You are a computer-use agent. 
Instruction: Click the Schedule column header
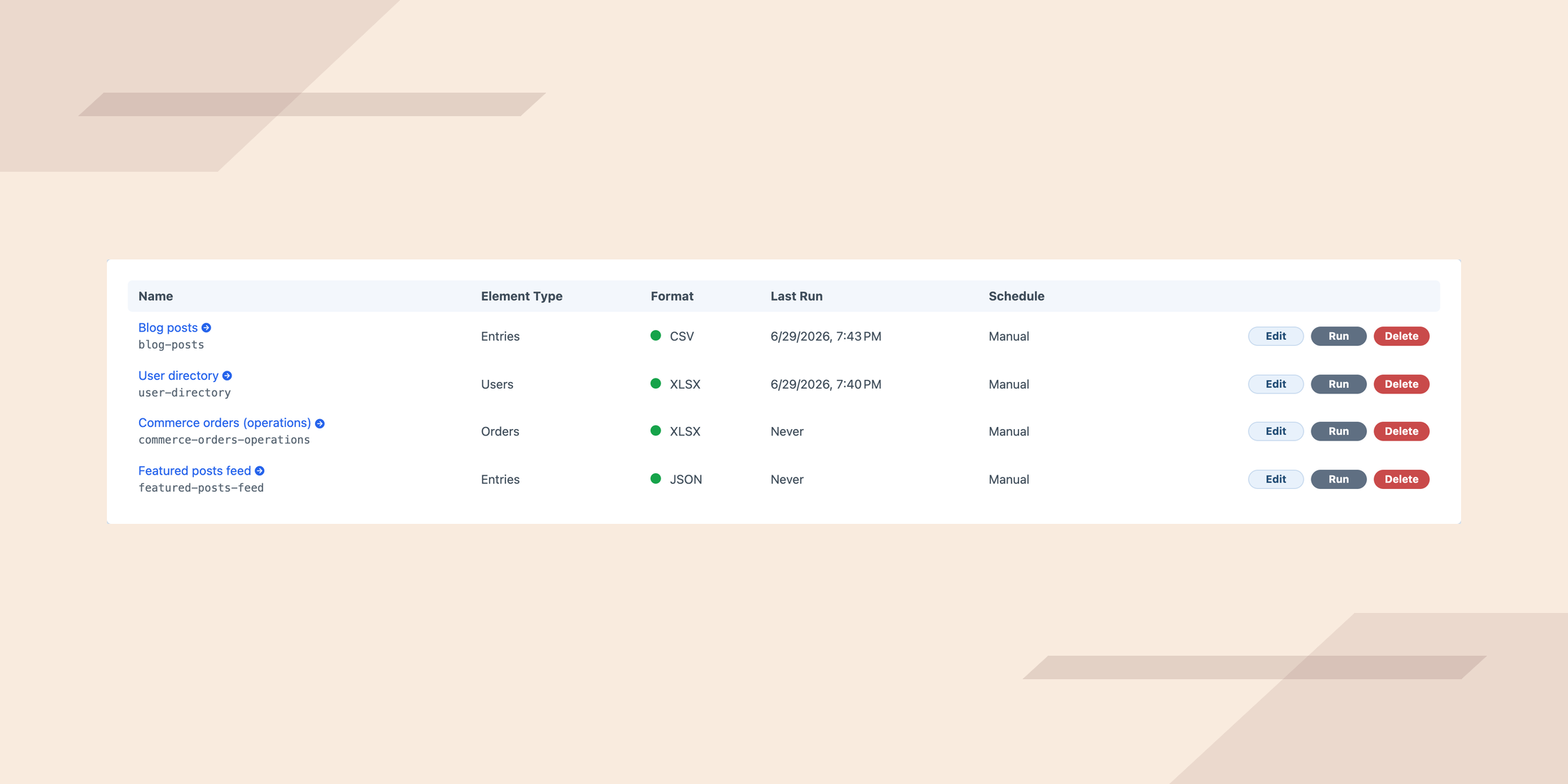tap(1016, 296)
